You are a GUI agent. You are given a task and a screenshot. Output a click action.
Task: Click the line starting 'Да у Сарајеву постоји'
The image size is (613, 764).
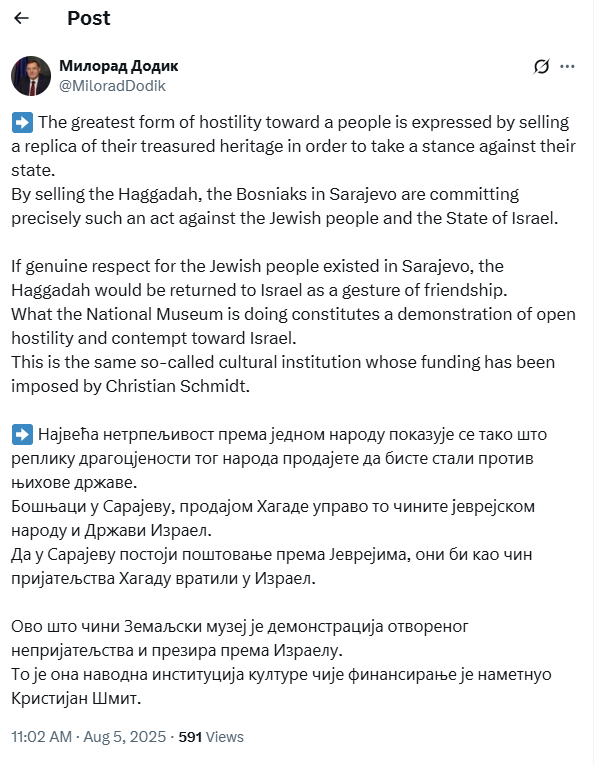(x=271, y=554)
